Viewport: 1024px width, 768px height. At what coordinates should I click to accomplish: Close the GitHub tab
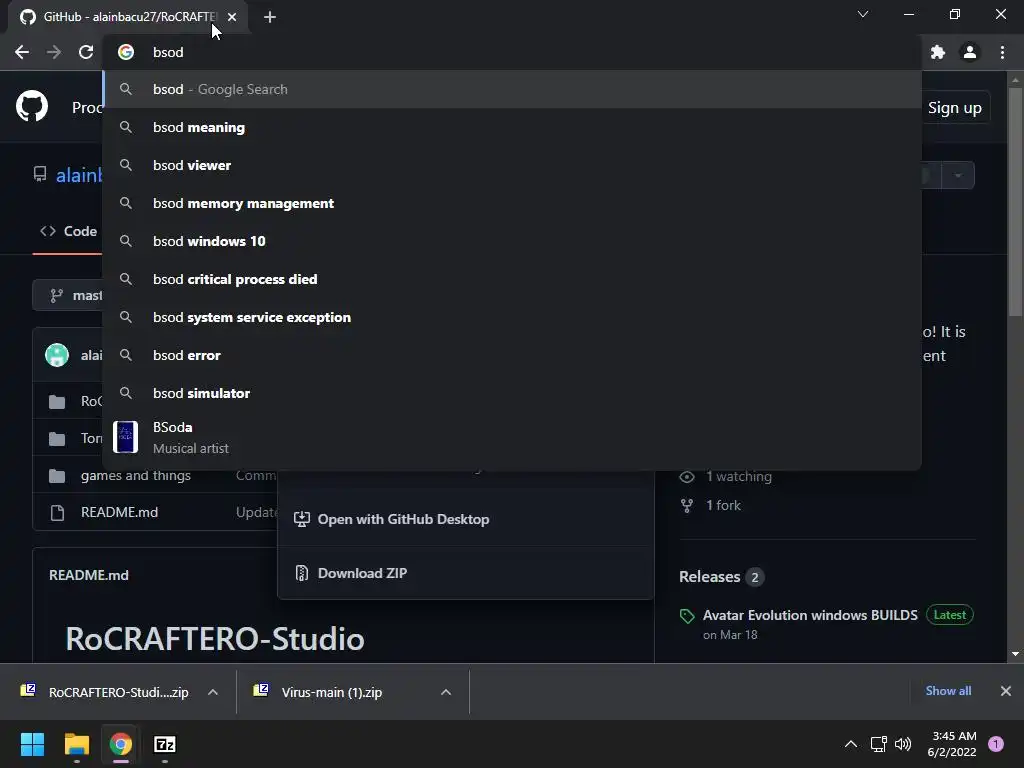pos(232,17)
